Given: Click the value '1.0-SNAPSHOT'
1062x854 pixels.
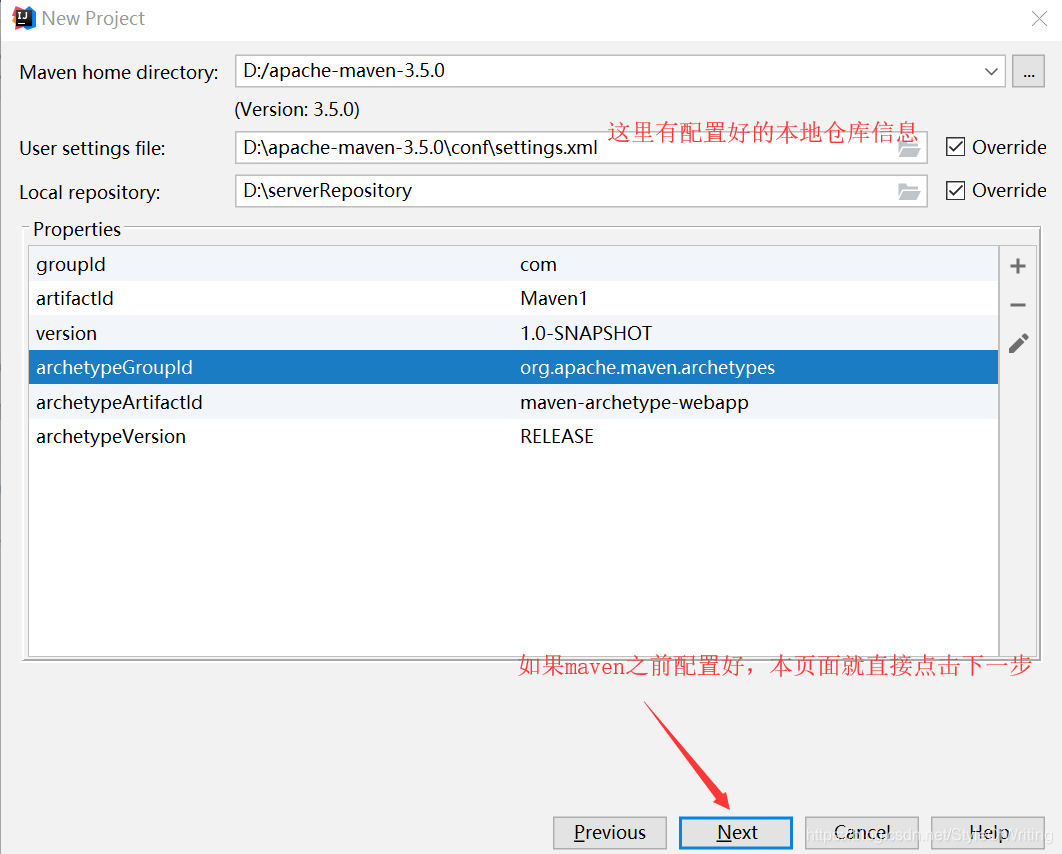Looking at the screenshot, I should (x=586, y=333).
